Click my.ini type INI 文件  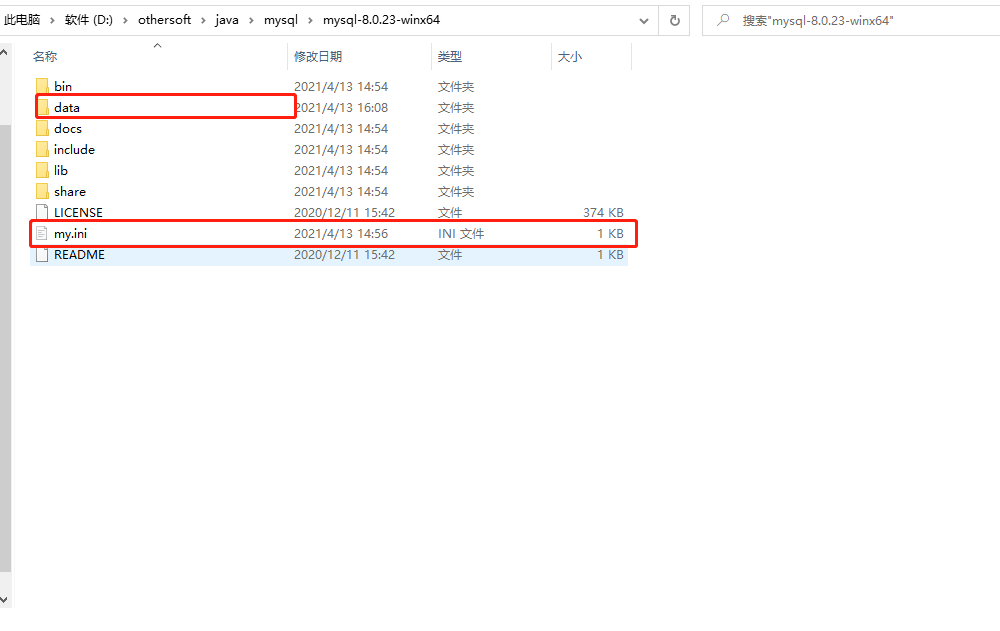coord(460,234)
